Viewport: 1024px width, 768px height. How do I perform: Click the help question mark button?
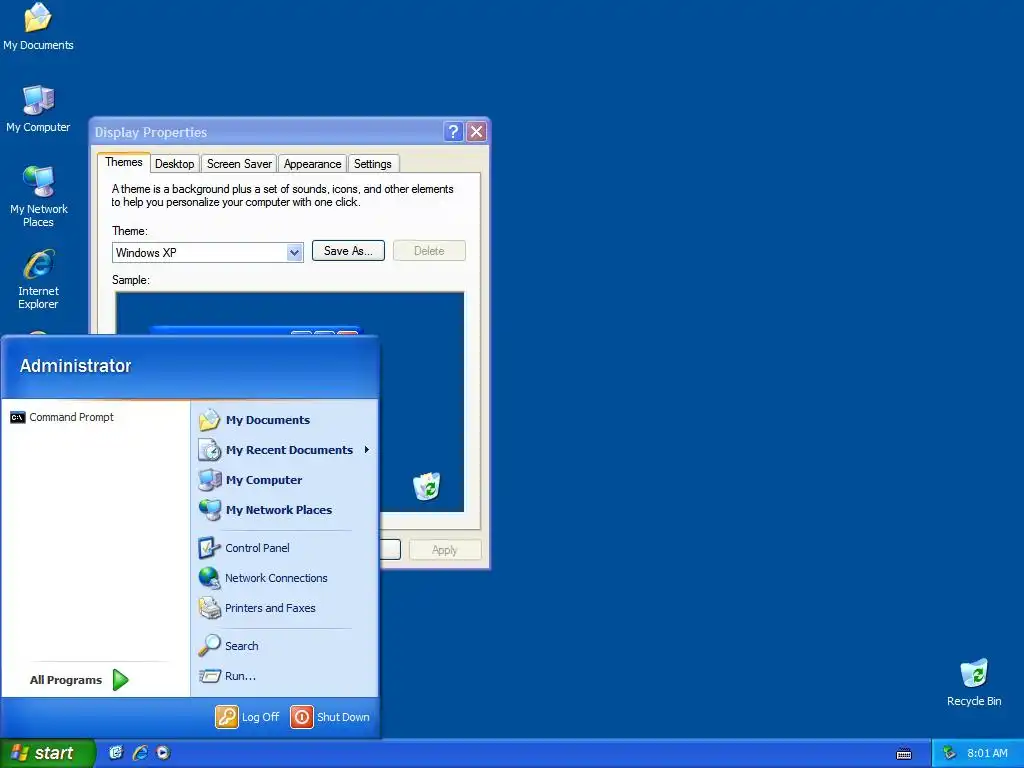pyautogui.click(x=453, y=132)
